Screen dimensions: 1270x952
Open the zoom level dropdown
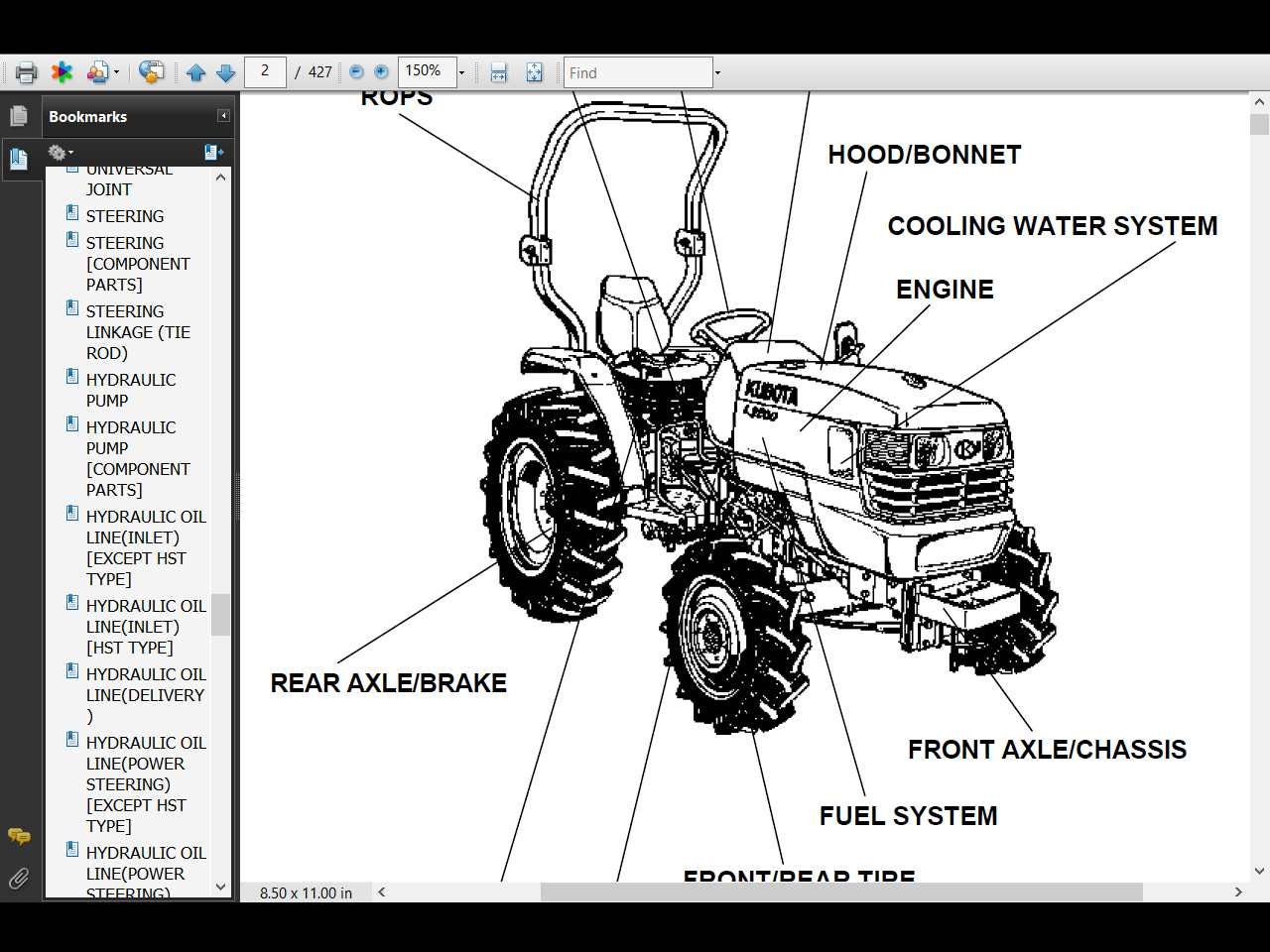(x=461, y=71)
